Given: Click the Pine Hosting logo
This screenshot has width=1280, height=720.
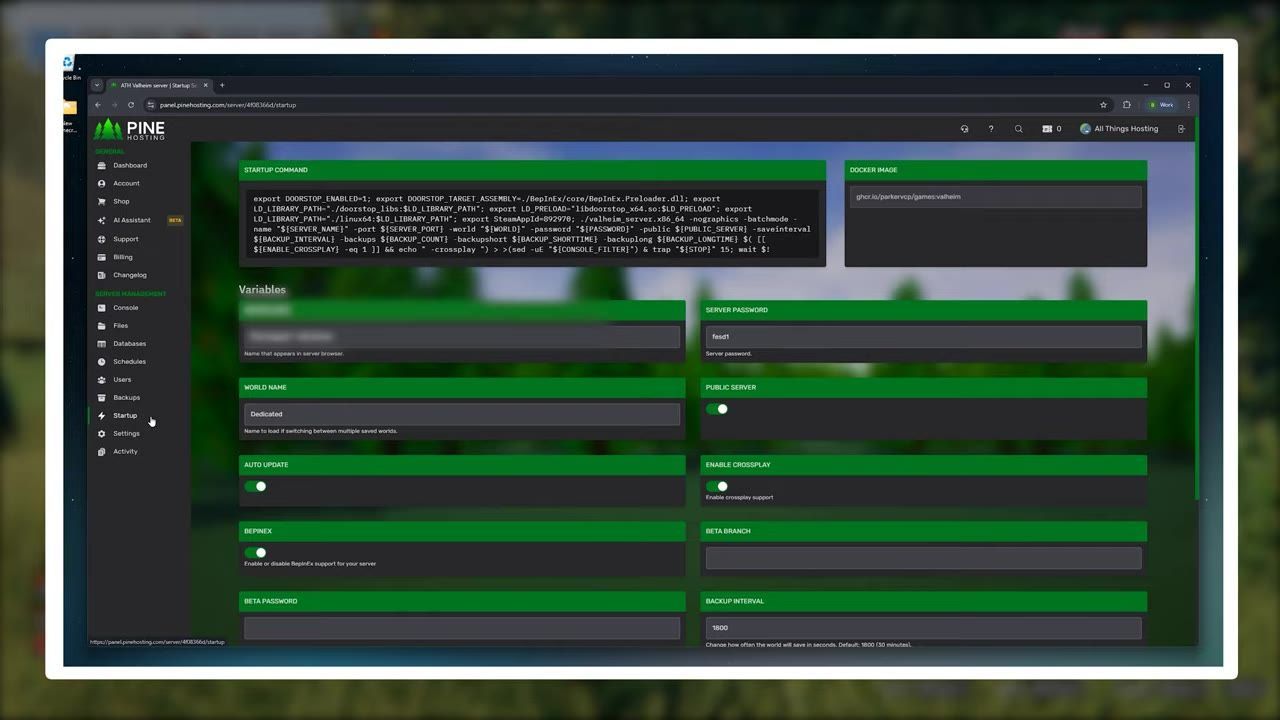Looking at the screenshot, I should click(x=129, y=129).
